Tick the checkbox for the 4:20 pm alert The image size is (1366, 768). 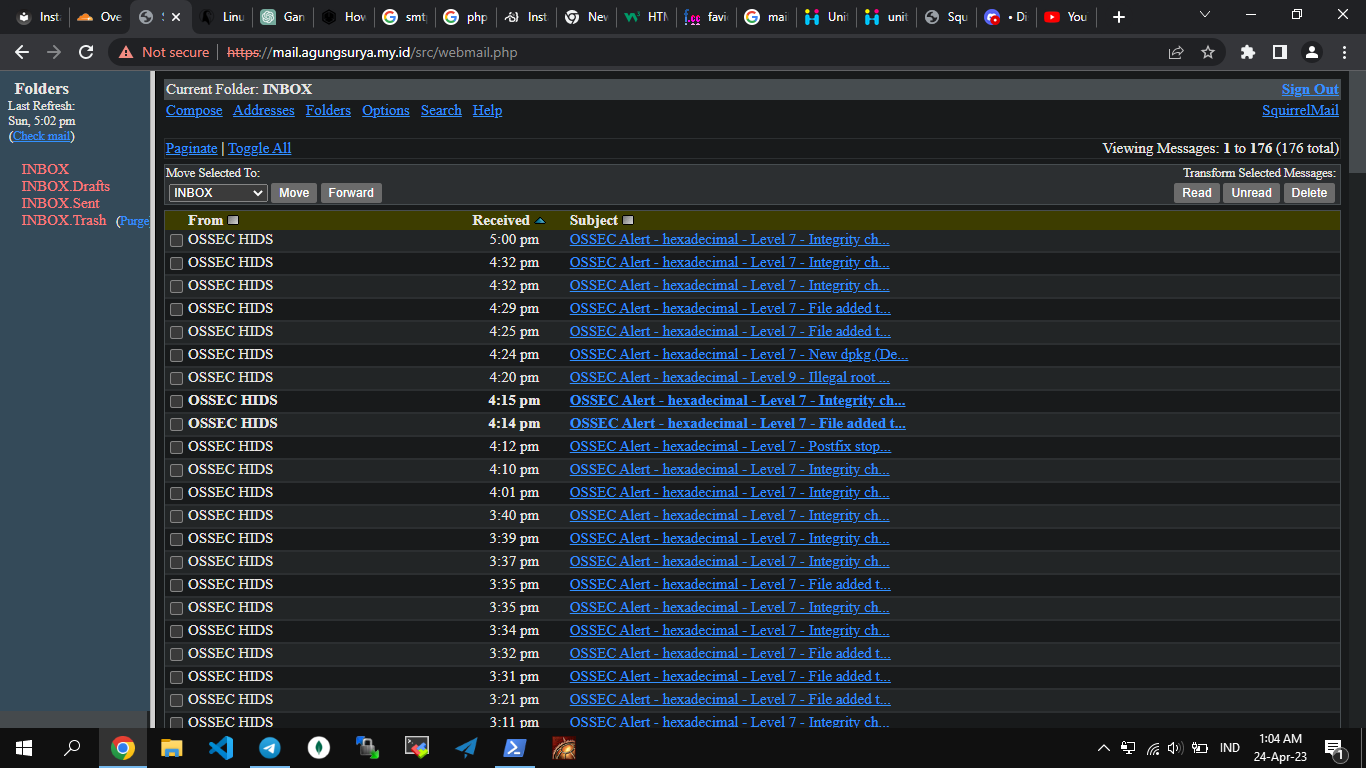177,378
